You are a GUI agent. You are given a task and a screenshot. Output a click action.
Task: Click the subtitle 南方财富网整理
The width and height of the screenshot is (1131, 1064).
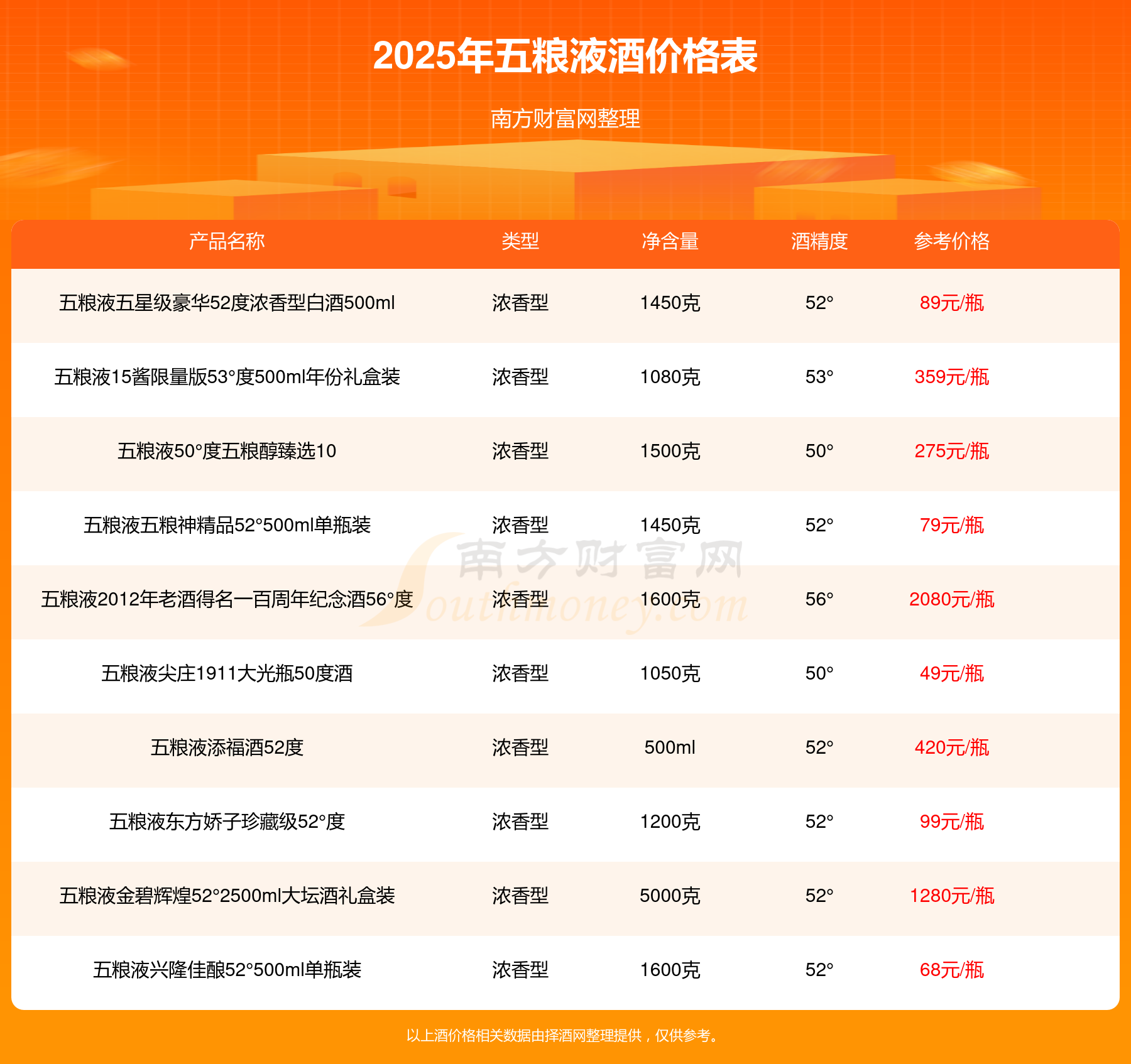[x=565, y=119]
